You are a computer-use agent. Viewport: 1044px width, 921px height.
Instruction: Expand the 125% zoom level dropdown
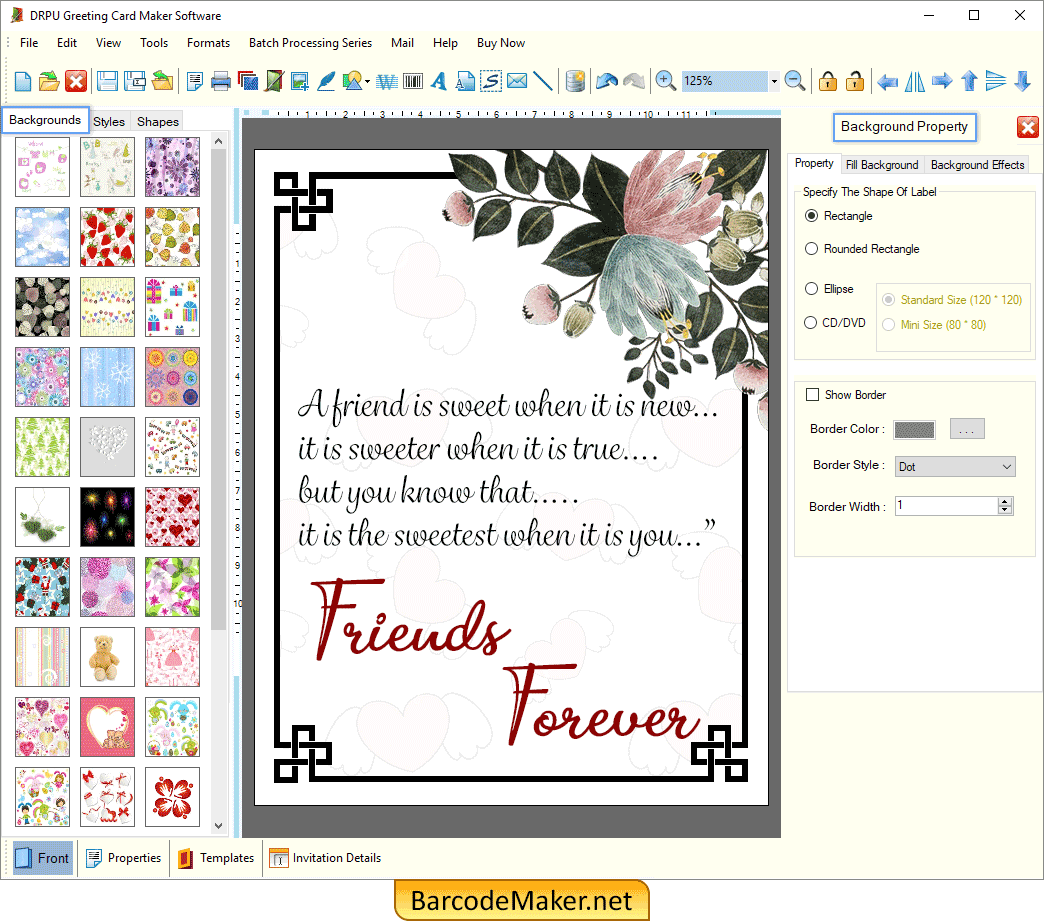click(x=774, y=81)
